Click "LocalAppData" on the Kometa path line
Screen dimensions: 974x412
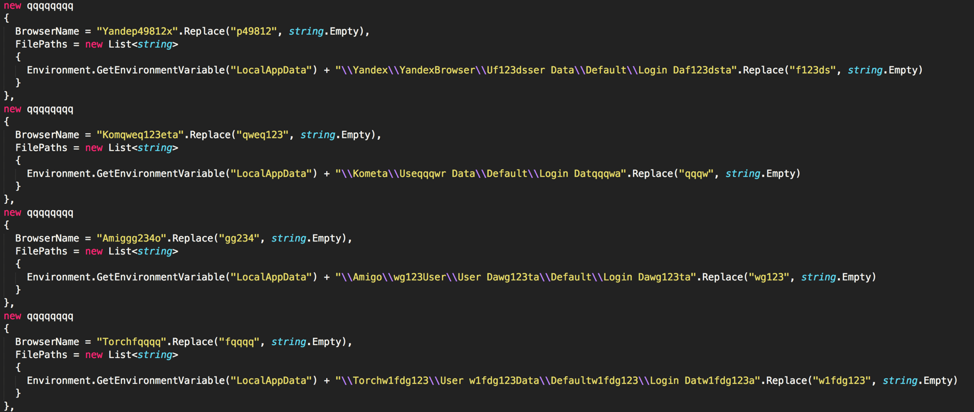(271, 174)
